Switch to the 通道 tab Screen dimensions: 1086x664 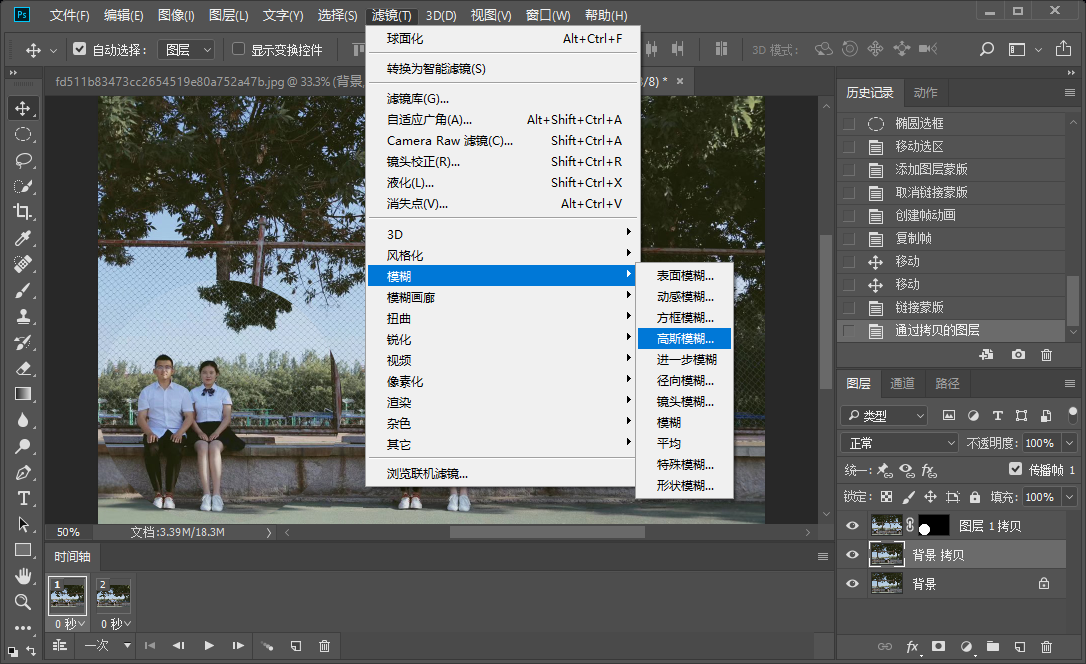pyautogui.click(x=902, y=383)
